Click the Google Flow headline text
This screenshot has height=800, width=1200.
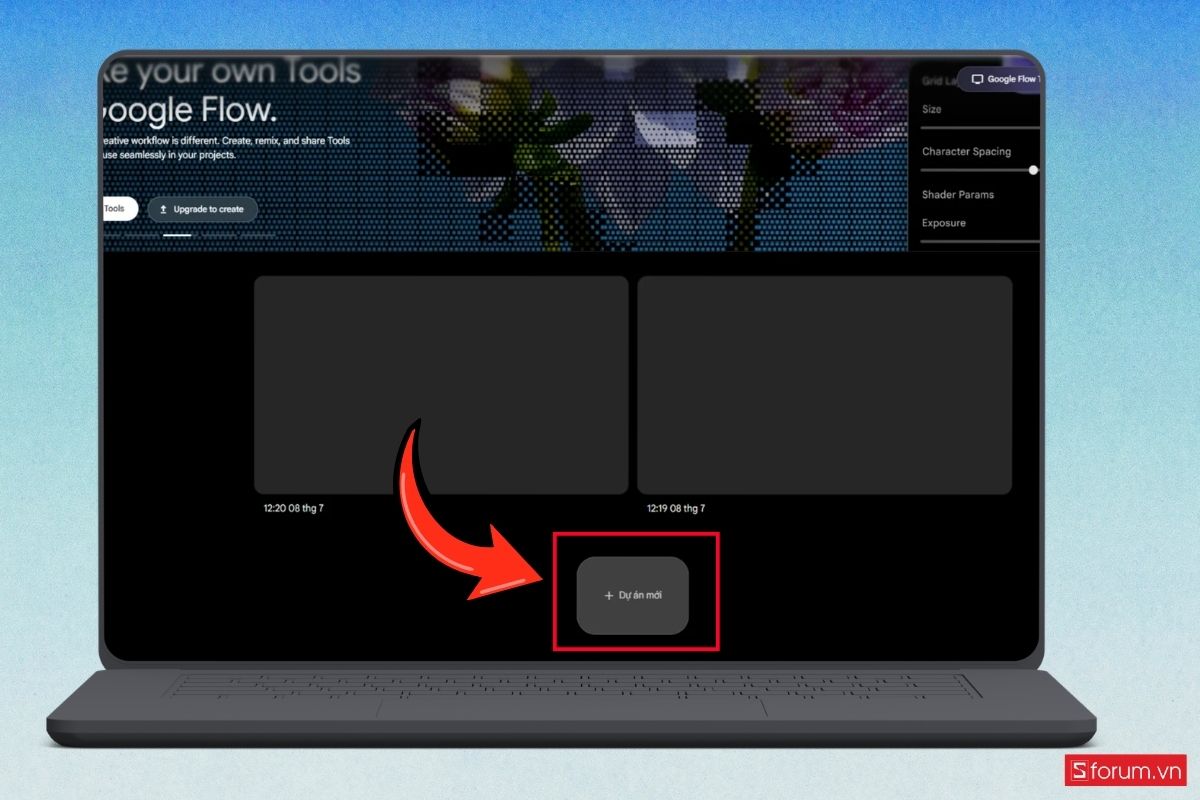point(189,108)
